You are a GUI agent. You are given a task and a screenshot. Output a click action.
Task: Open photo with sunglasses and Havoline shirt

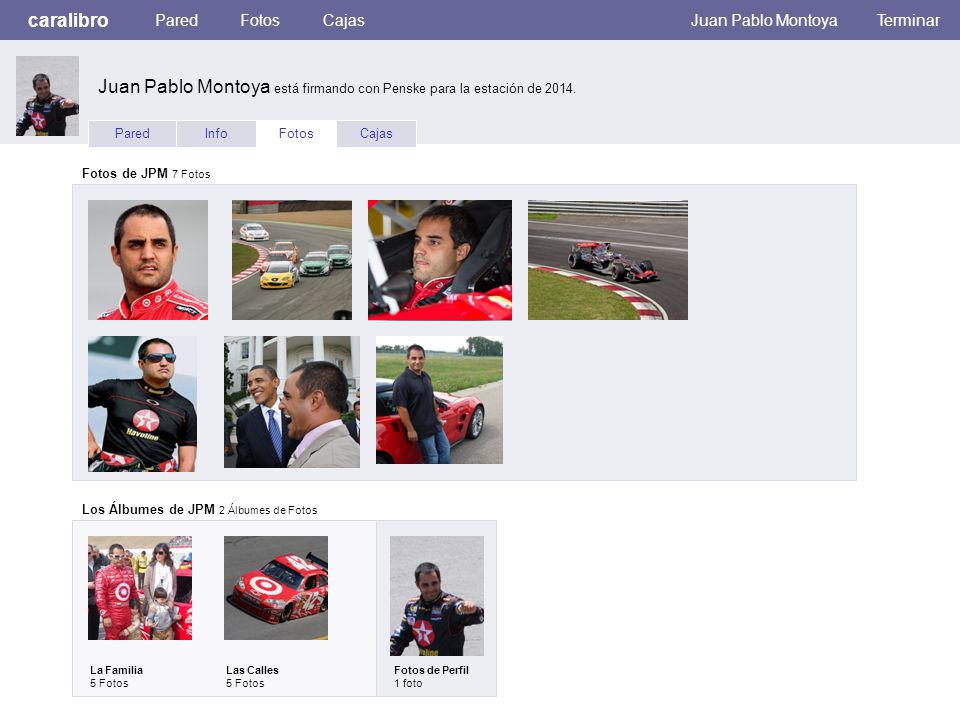(142, 403)
